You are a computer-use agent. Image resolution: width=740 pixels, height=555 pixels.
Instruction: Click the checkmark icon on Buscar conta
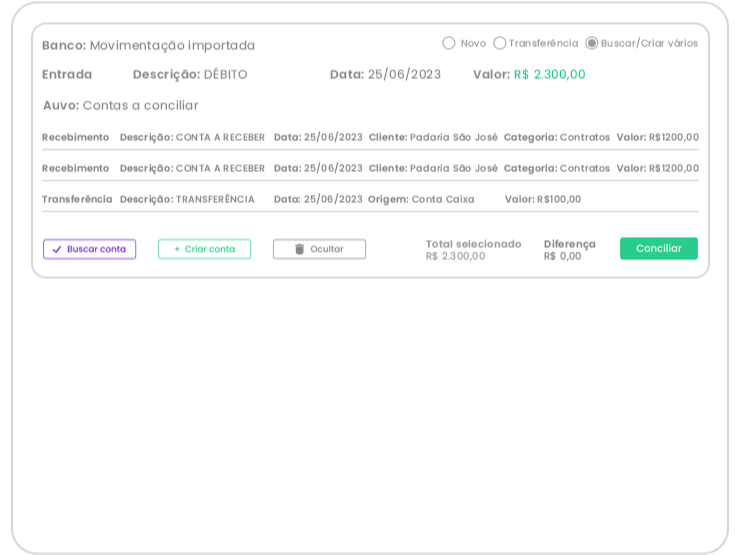pos(57,249)
